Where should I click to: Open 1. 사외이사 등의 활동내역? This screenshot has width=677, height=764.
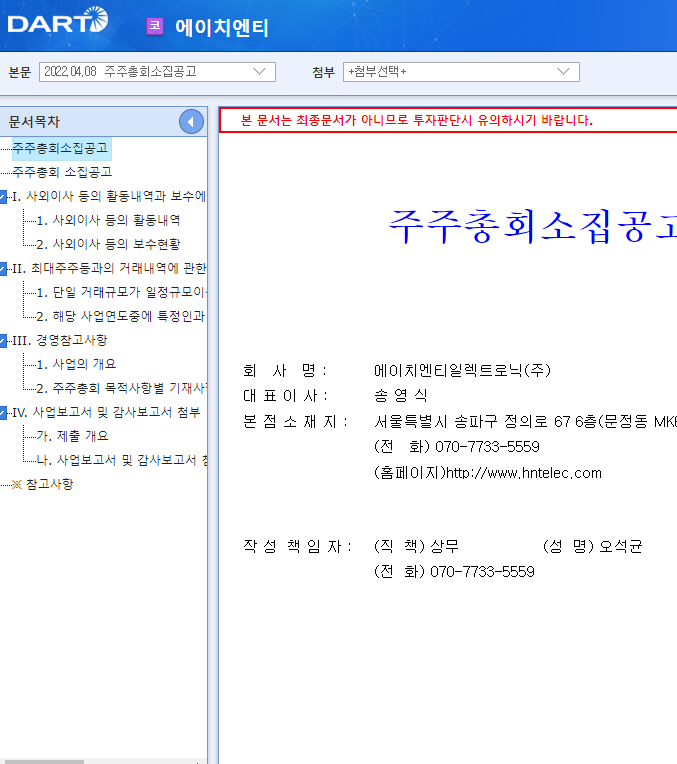point(108,220)
